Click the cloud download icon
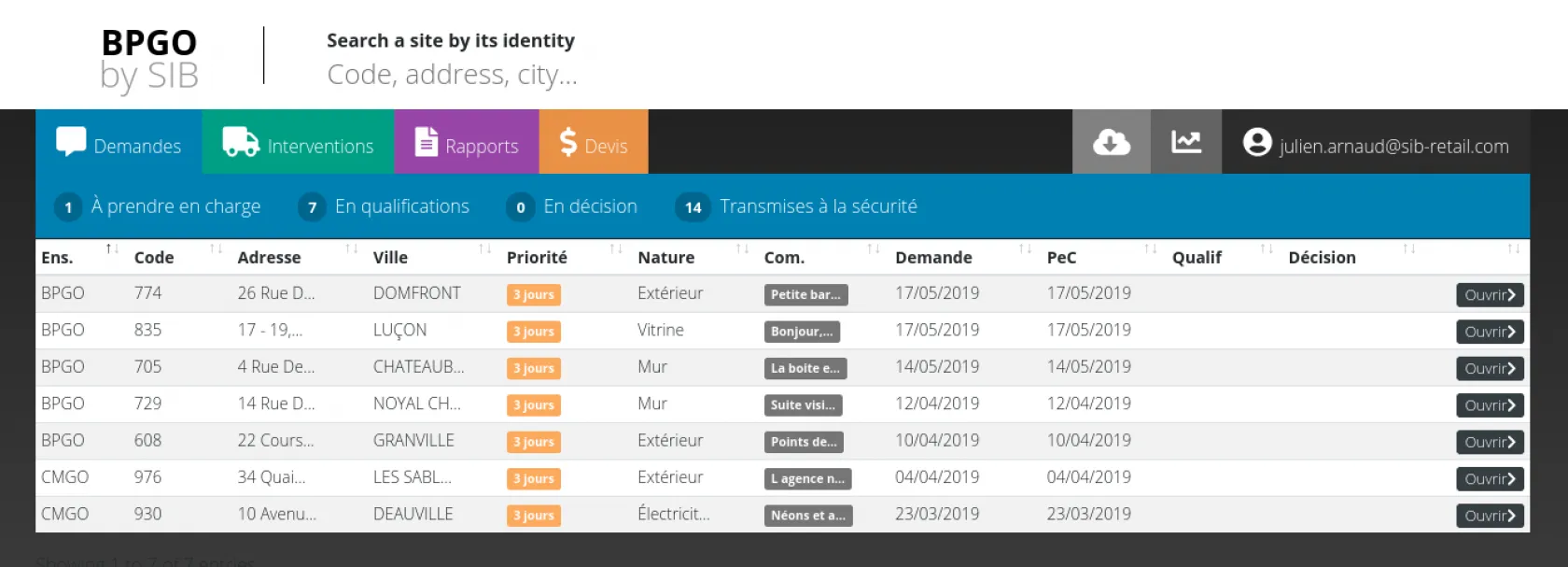 click(1111, 142)
